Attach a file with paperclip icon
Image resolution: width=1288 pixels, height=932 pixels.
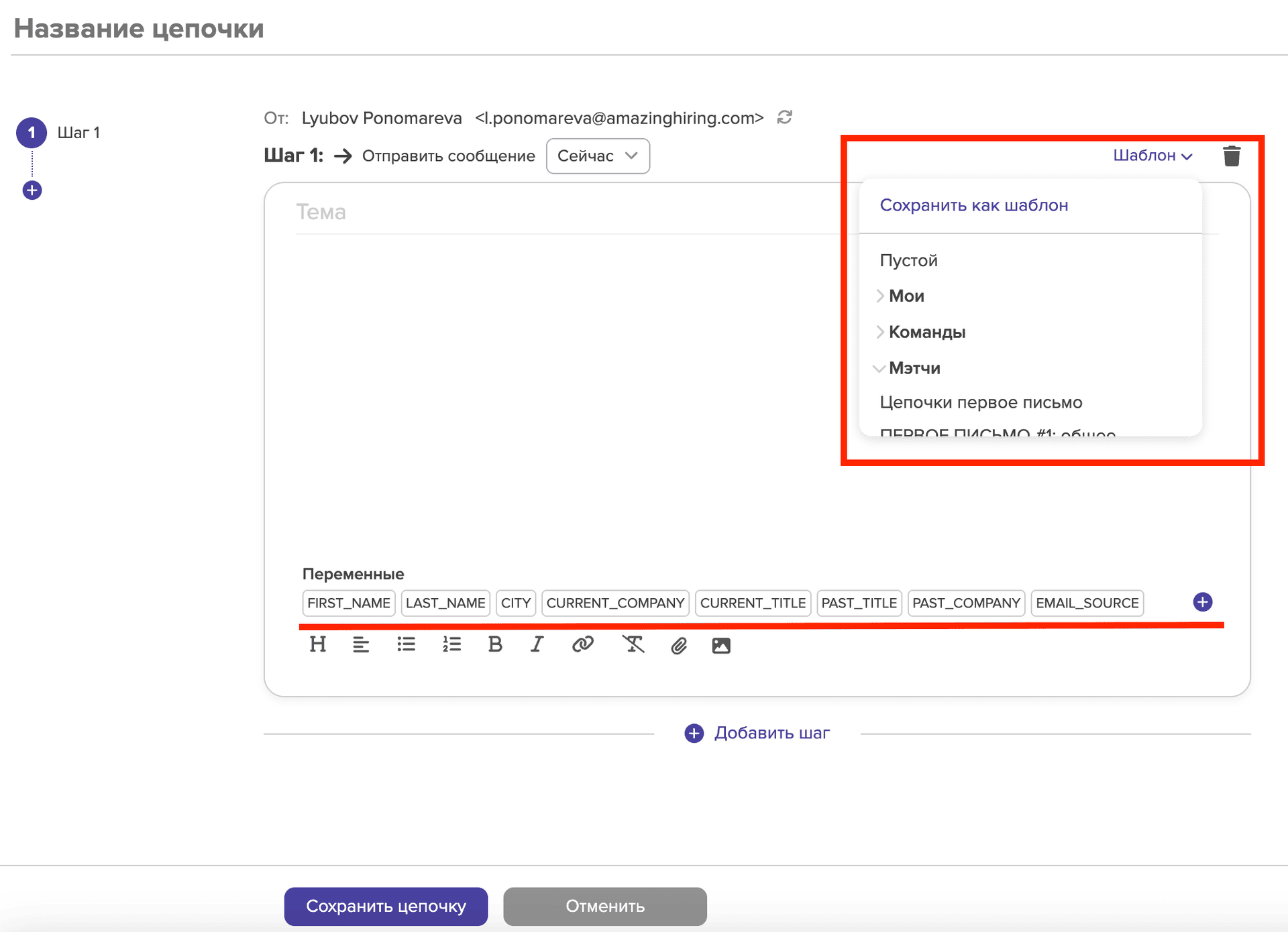(679, 646)
